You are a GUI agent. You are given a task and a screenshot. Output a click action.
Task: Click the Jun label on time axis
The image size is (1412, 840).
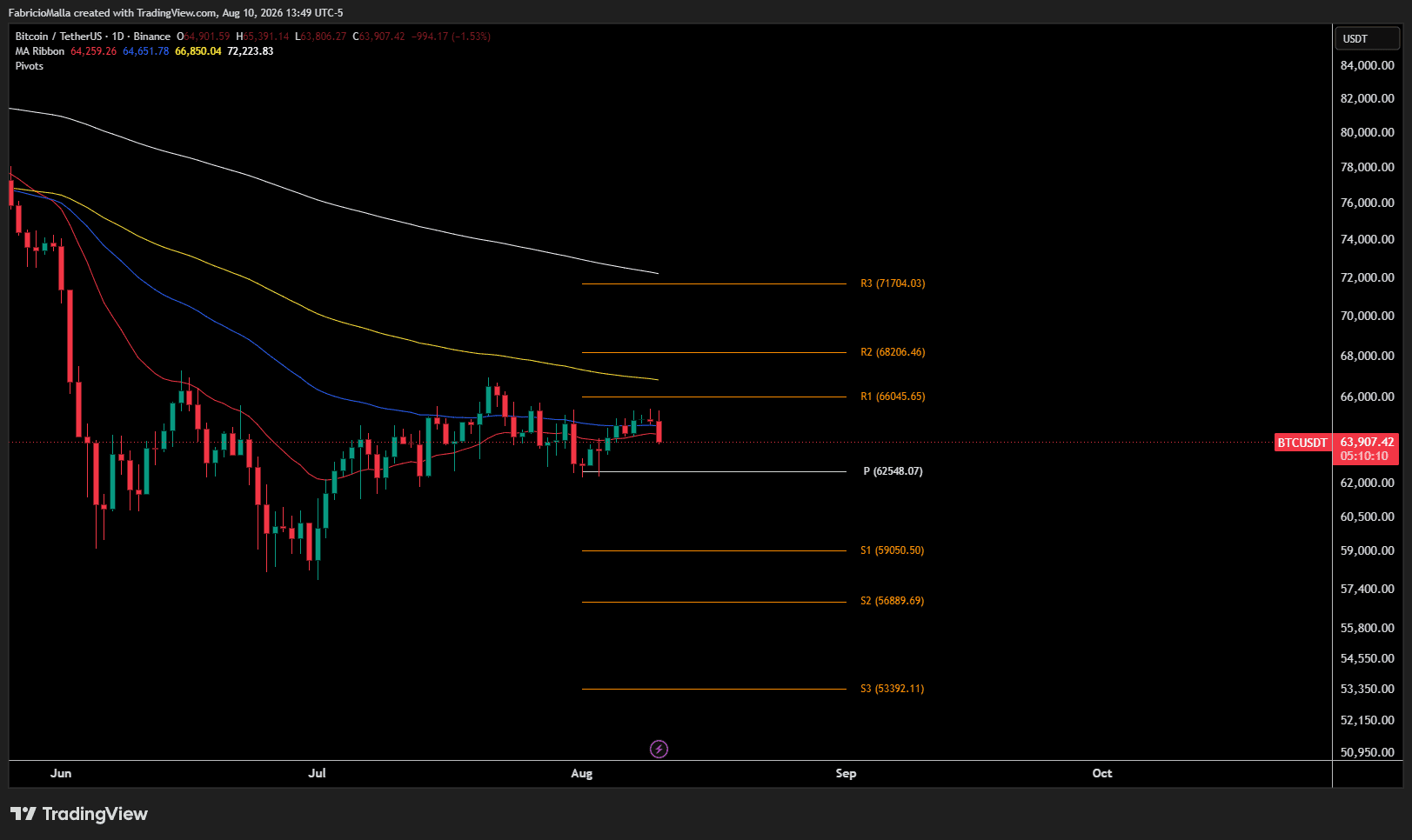tap(61, 773)
